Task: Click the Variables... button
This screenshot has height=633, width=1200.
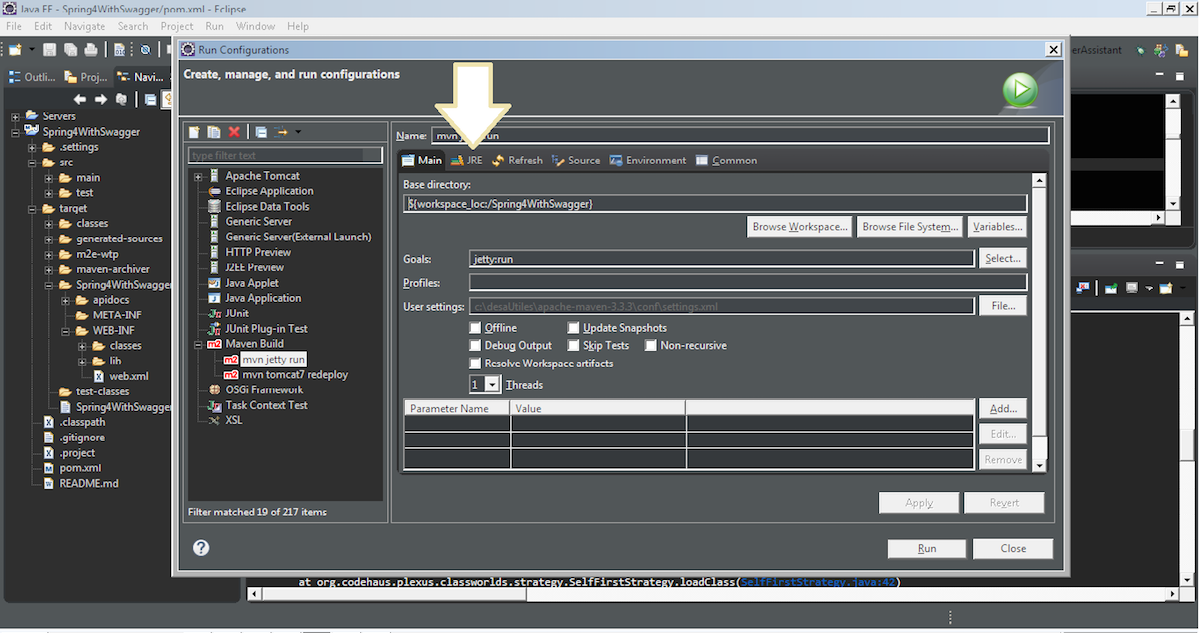Action: pyautogui.click(x=998, y=227)
